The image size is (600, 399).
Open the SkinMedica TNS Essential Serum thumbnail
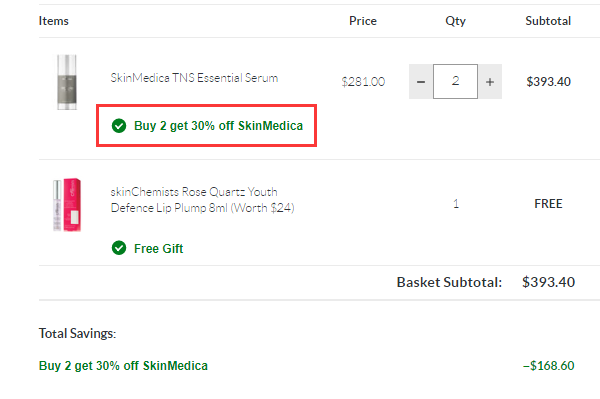[67, 82]
